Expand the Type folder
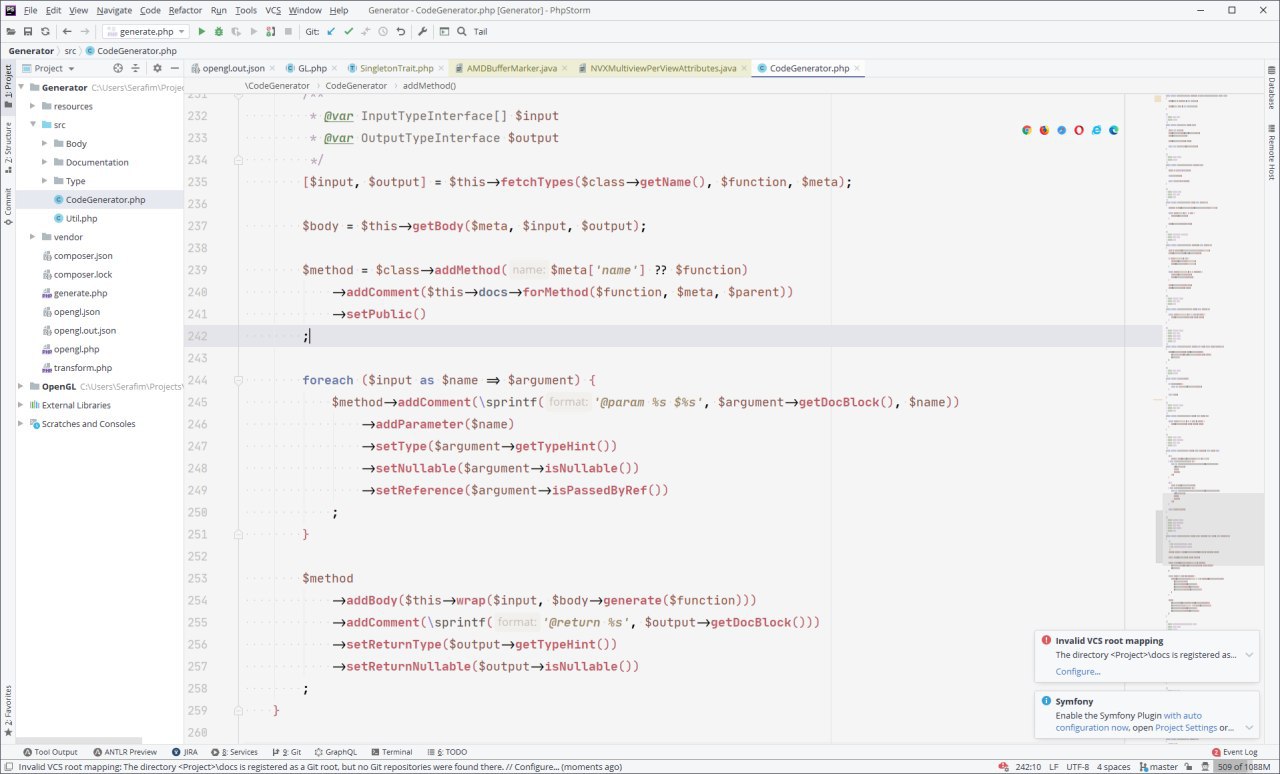This screenshot has width=1280, height=774. [x=45, y=181]
